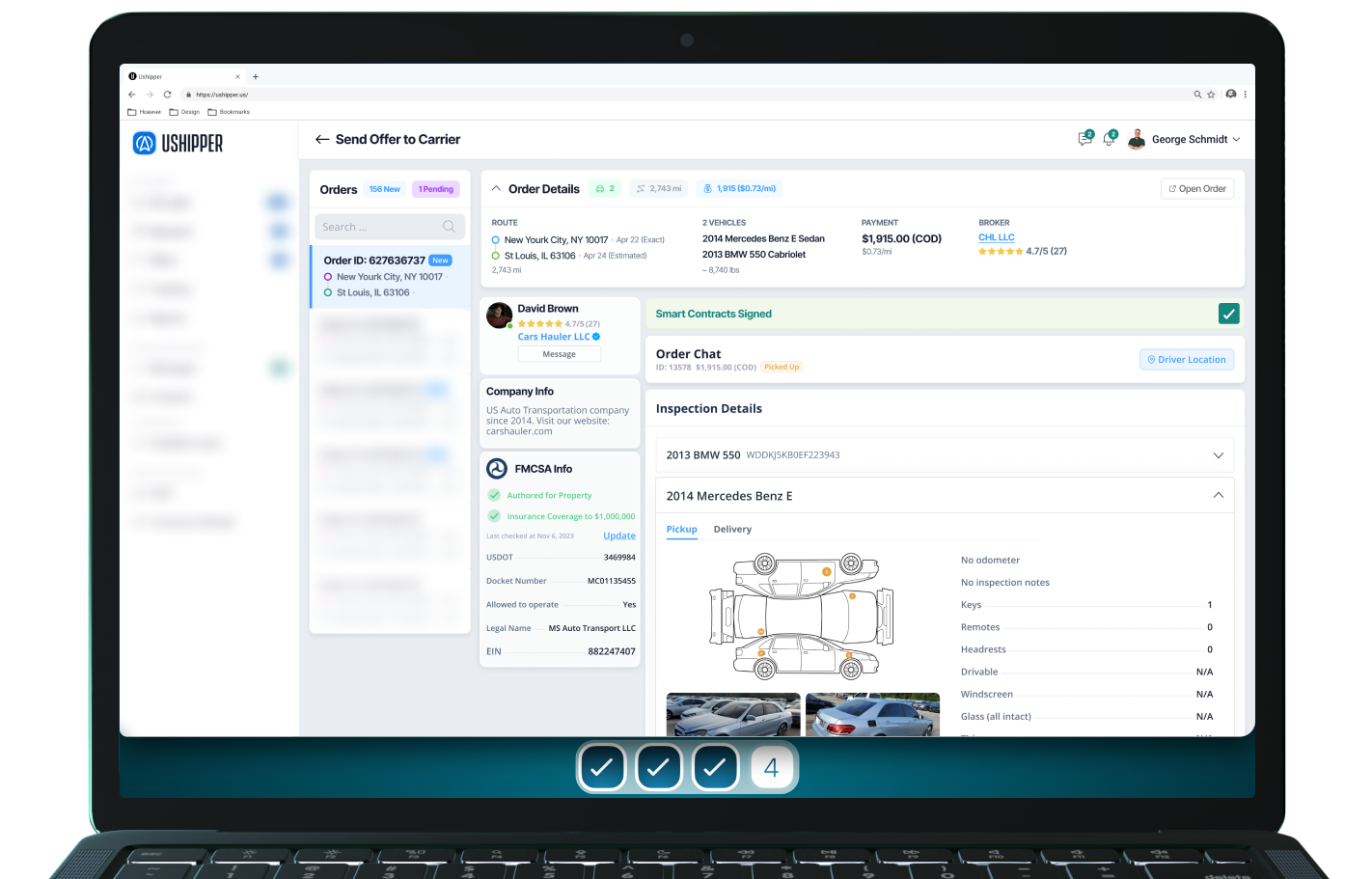This screenshot has width=1372, height=879.
Task: Open the CHL LLC broker link
Action: tap(997, 237)
